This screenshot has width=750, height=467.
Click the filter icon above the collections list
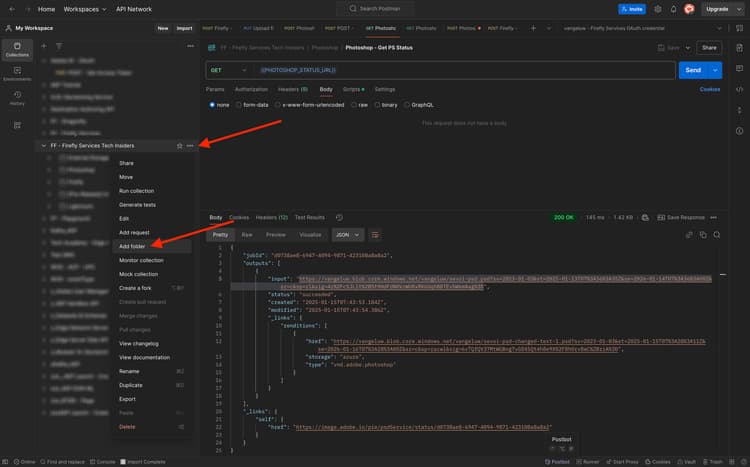click(59, 46)
